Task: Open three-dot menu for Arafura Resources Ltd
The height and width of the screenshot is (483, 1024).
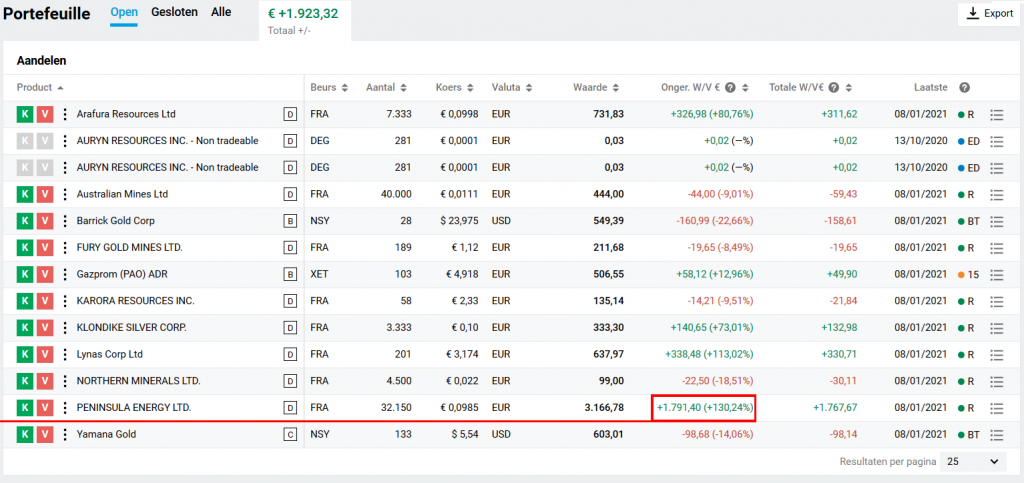Action: coord(64,114)
